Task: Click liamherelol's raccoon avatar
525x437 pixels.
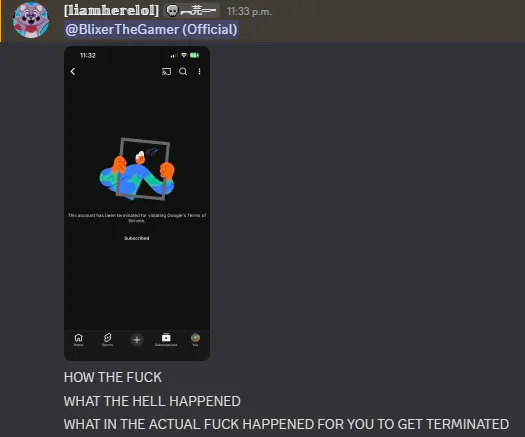Action: pos(31,20)
